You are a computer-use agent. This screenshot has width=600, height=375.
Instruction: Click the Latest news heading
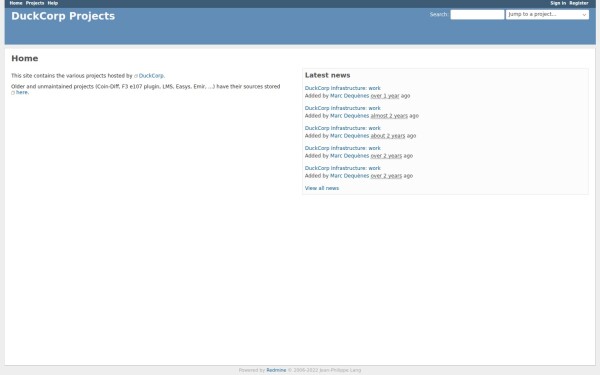coord(327,75)
